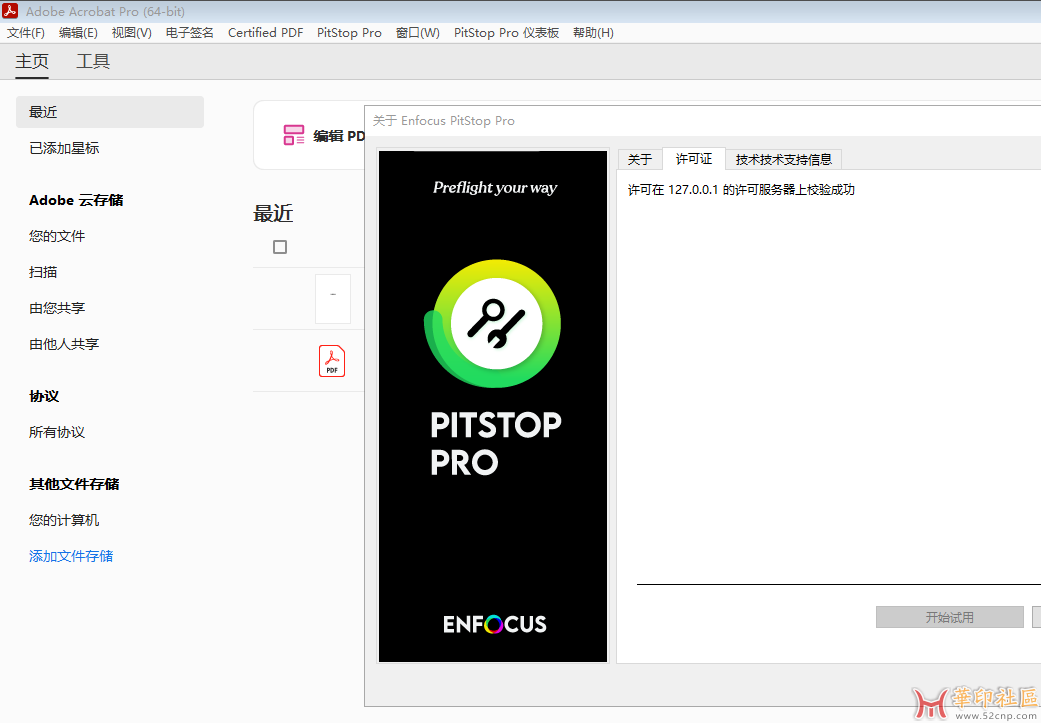
Task: Select 已添加星标 in the sidebar
Action: pyautogui.click(x=64, y=148)
